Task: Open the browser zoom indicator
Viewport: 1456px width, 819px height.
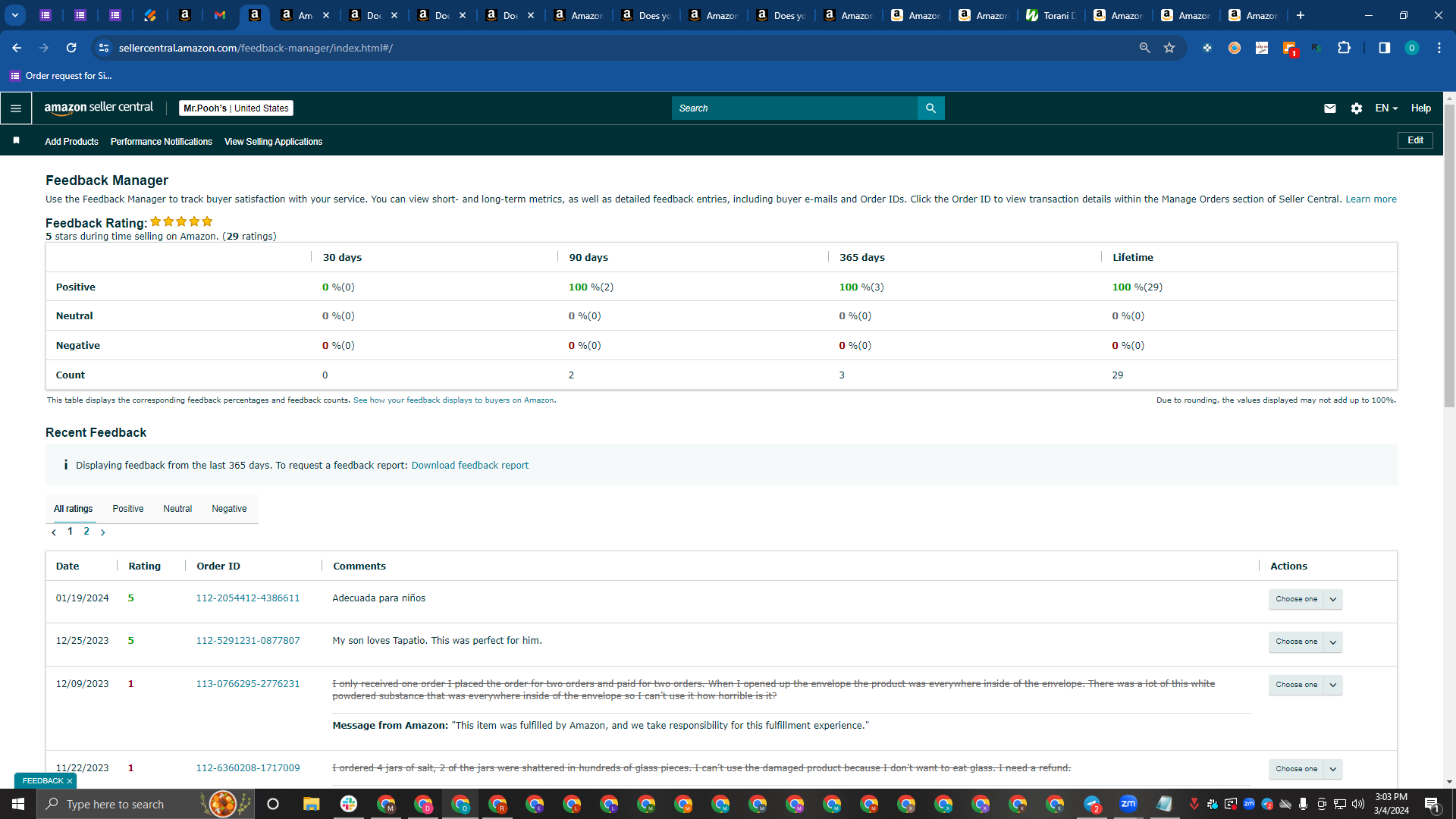Action: (1144, 48)
